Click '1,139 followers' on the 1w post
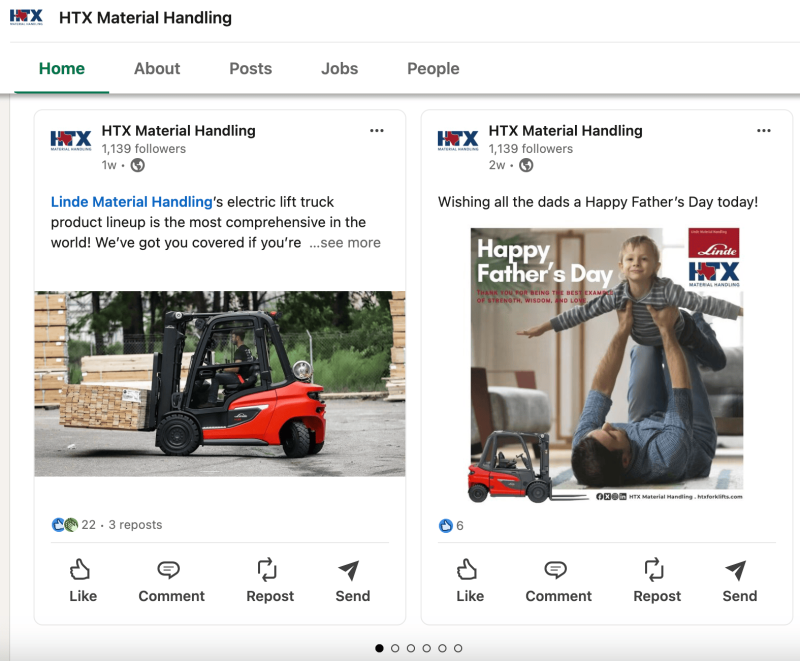The image size is (800, 661). 144,149
